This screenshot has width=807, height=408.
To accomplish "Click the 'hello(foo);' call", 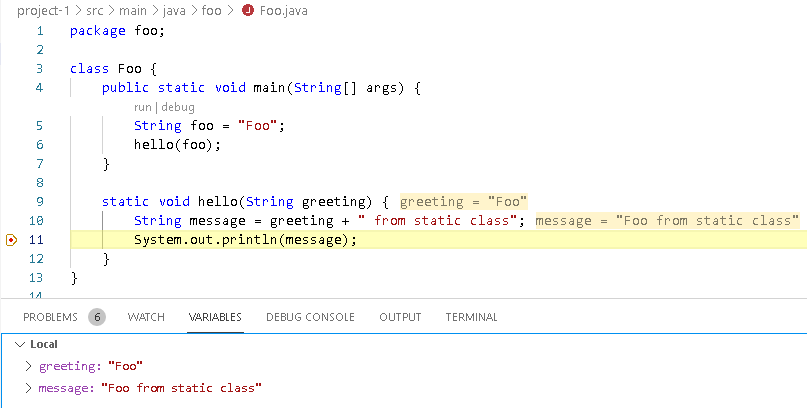I will [x=178, y=145].
